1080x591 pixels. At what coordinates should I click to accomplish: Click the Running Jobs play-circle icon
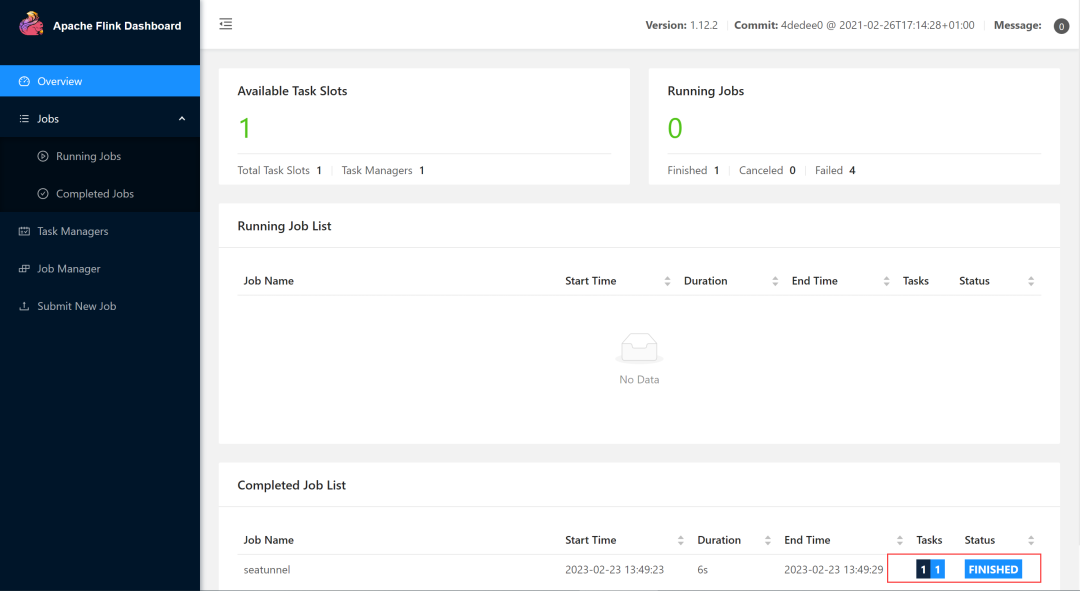tap(43, 156)
